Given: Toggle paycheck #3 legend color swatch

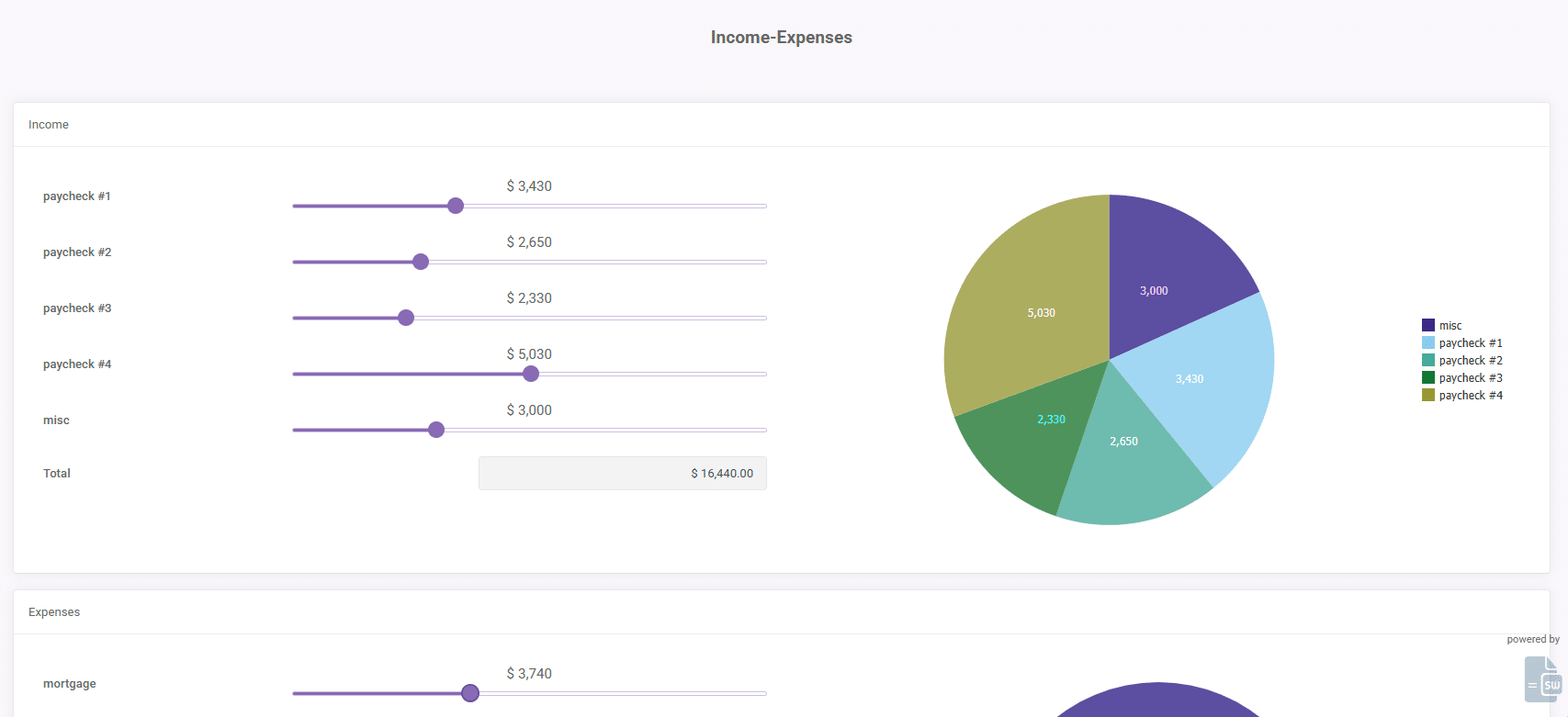Looking at the screenshot, I should coord(1428,377).
